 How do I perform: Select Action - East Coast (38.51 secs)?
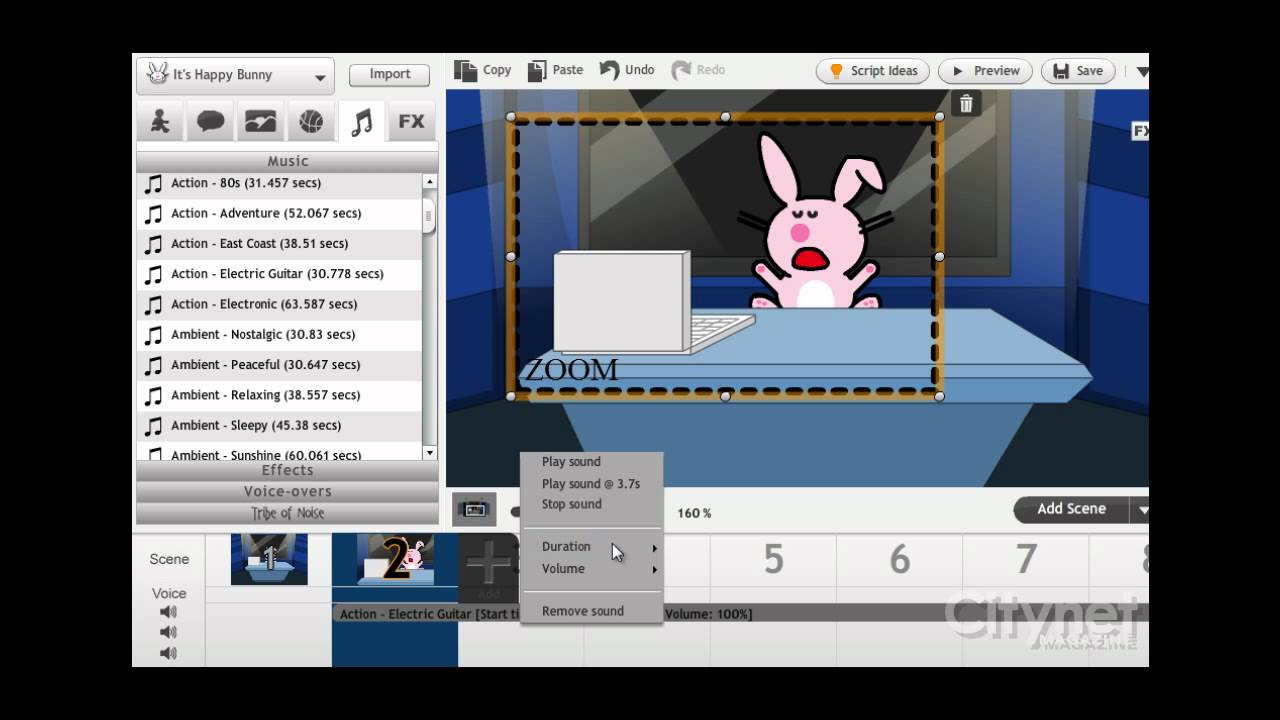coord(279,244)
